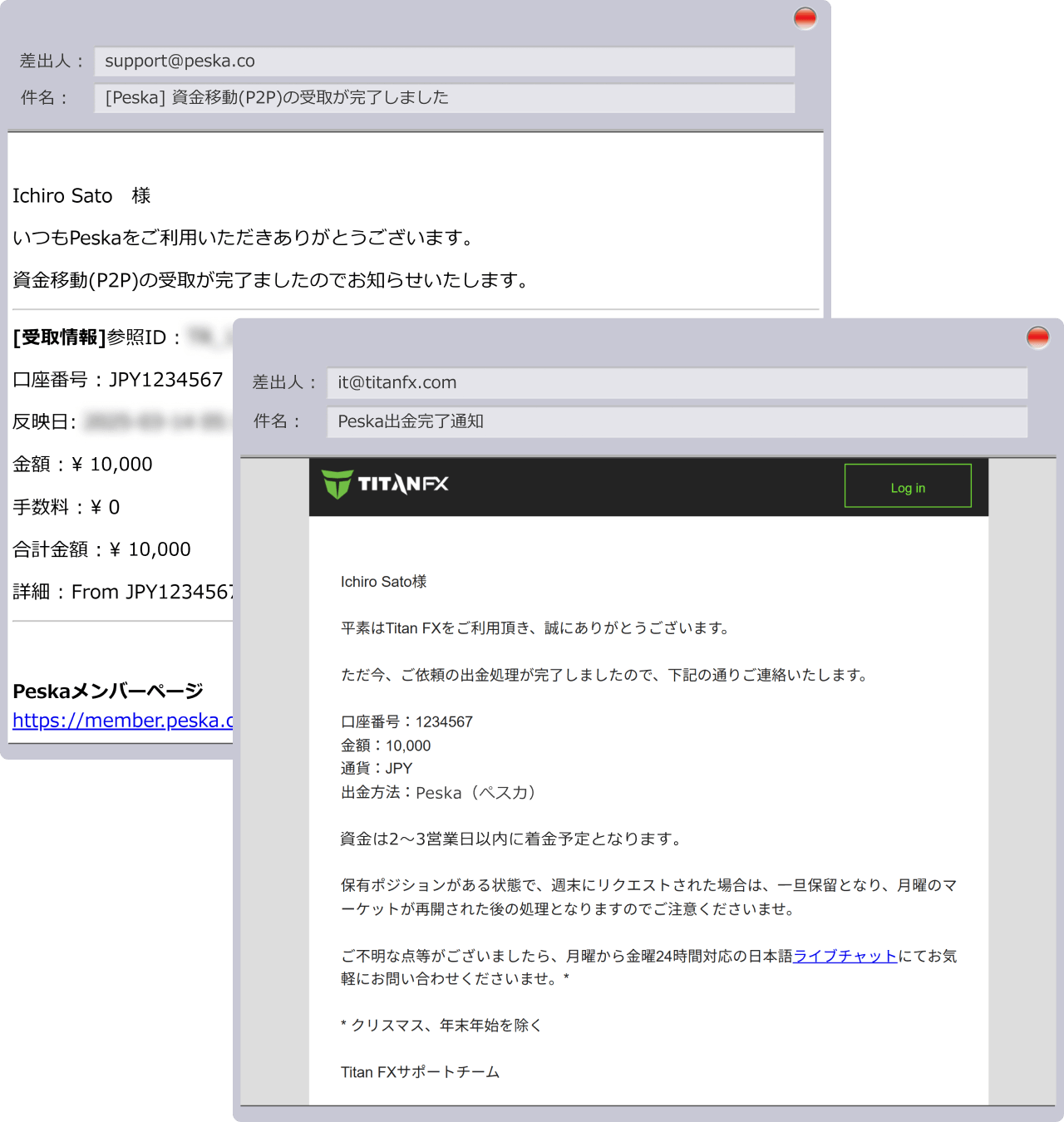Open the Peska member page link
1064x1122 pixels.
pyautogui.click(x=121, y=721)
